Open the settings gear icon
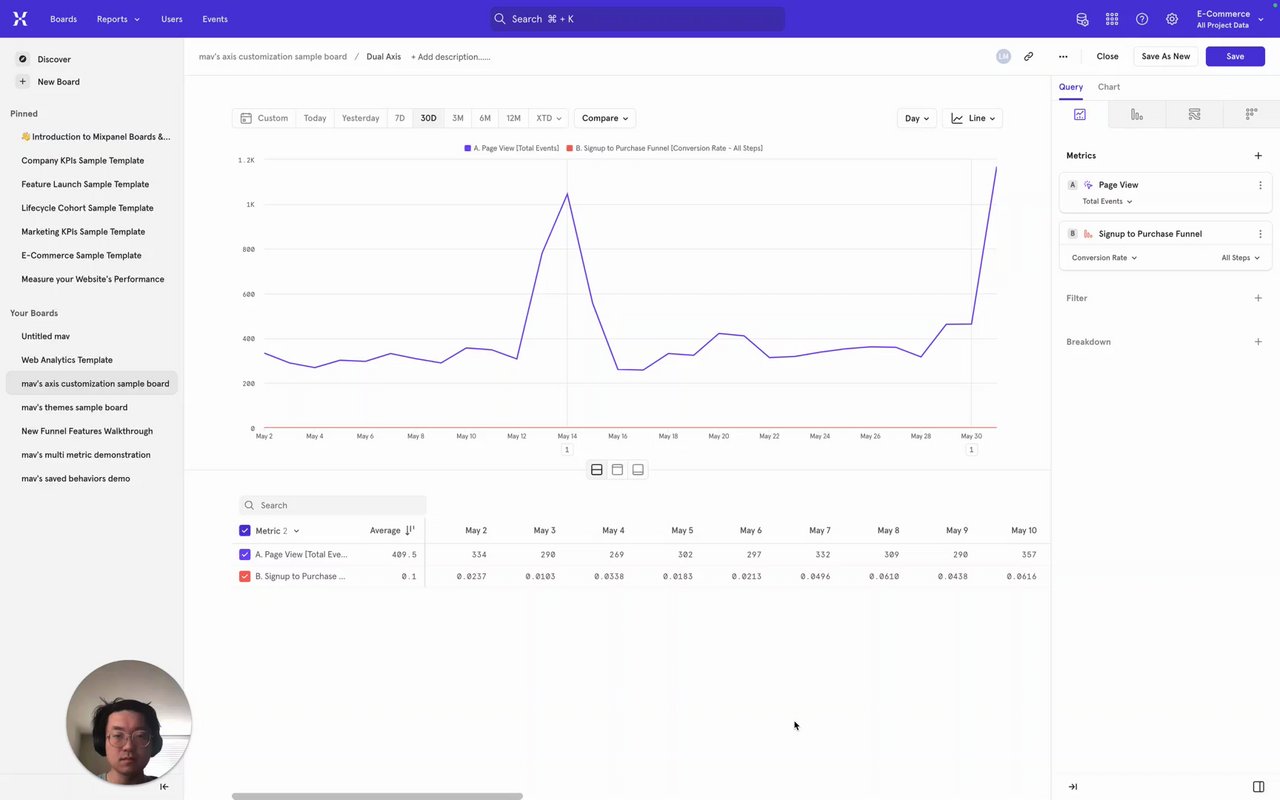The image size is (1280, 800). coord(1172,19)
